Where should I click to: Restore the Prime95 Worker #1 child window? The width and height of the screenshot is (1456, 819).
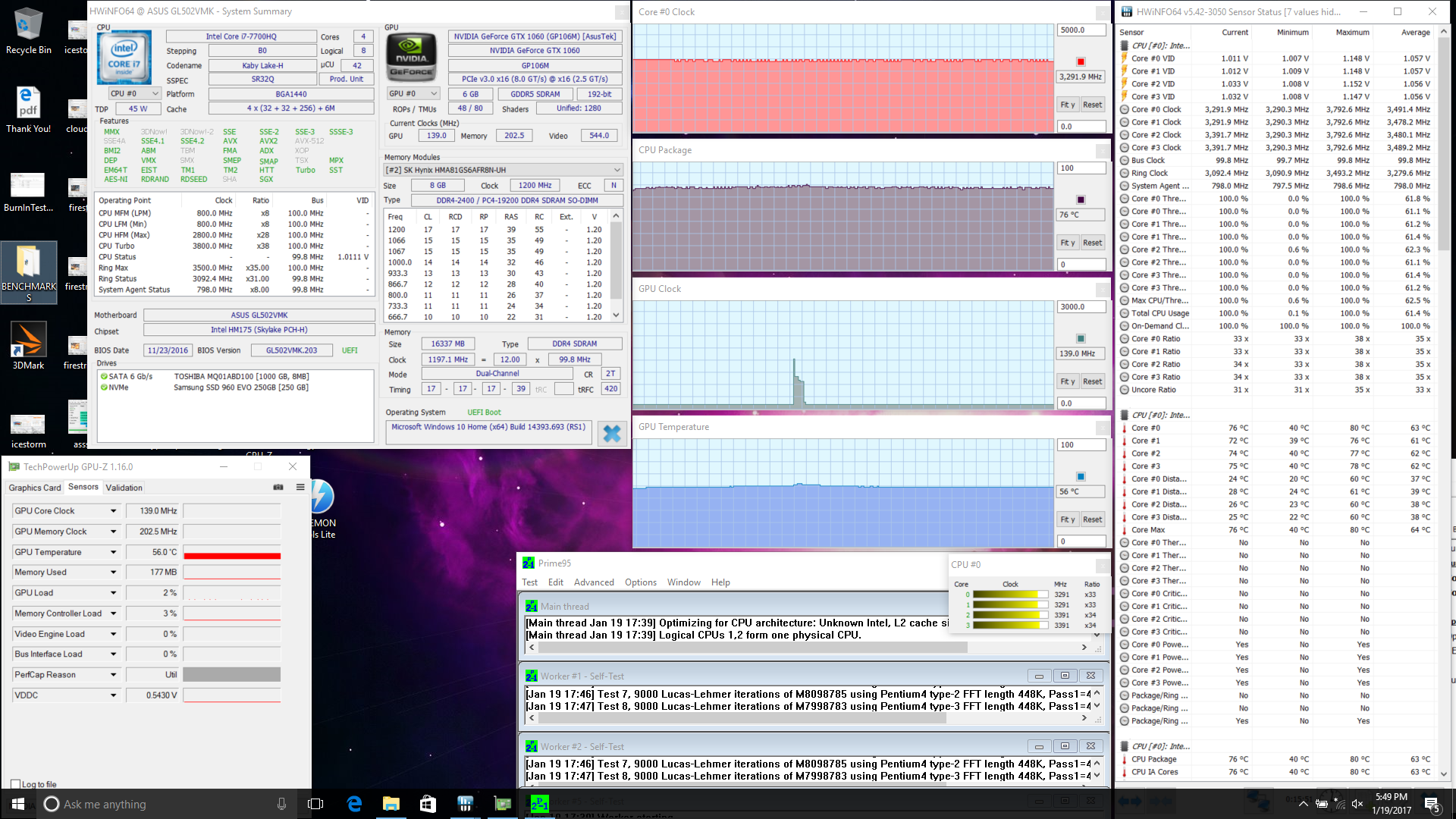coord(1065,676)
